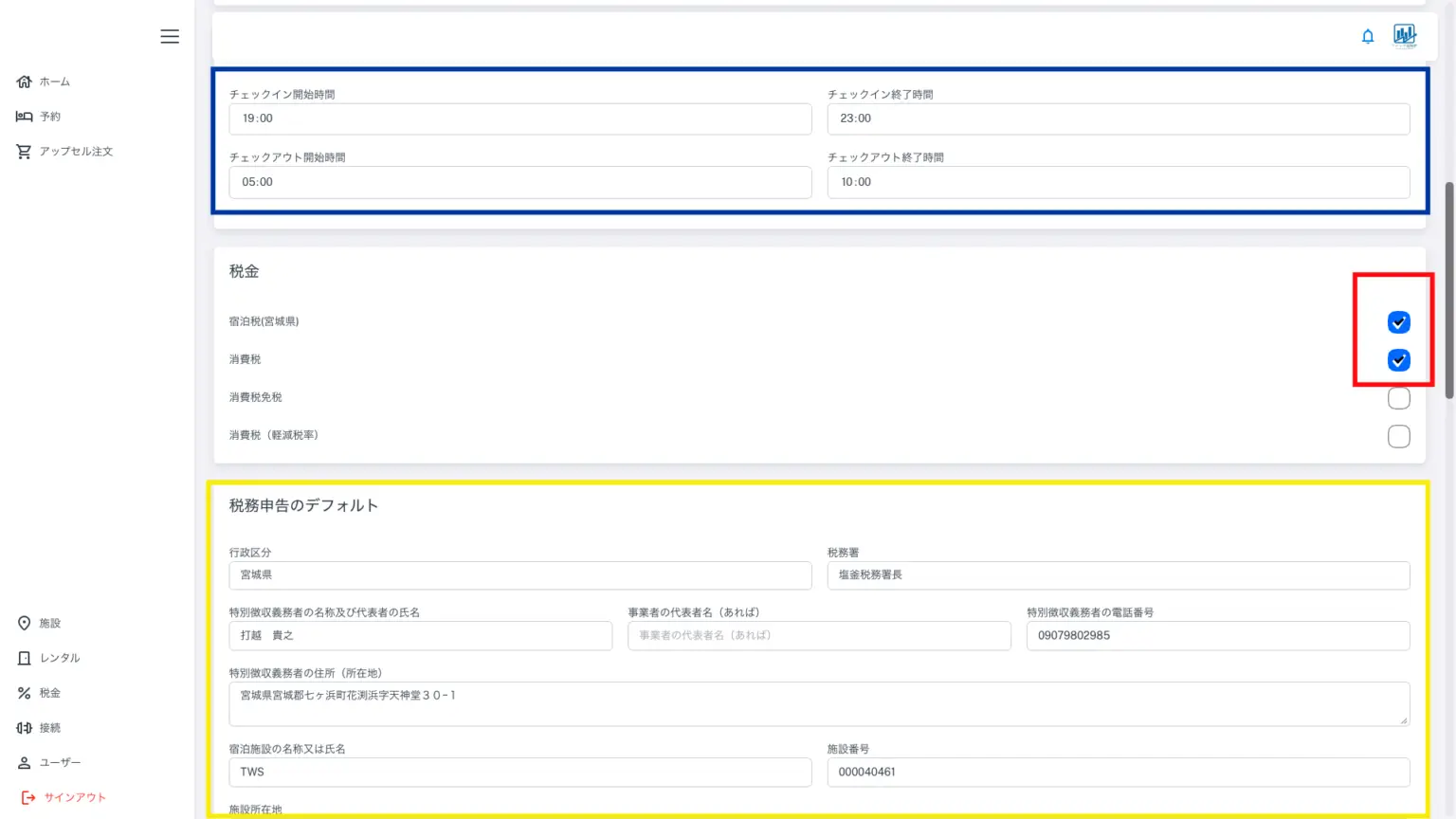
Task: Click the 税金 percent icon
Action: click(x=25, y=693)
